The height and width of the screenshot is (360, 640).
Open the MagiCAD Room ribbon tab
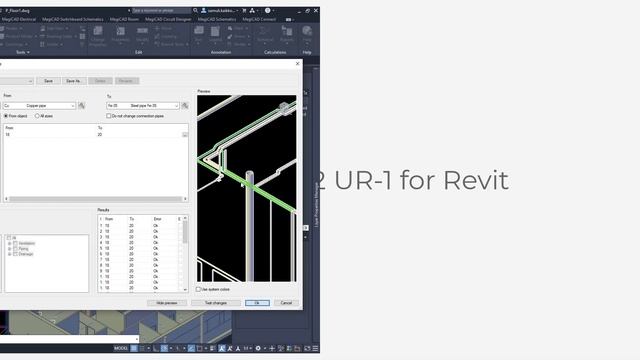[124, 19]
